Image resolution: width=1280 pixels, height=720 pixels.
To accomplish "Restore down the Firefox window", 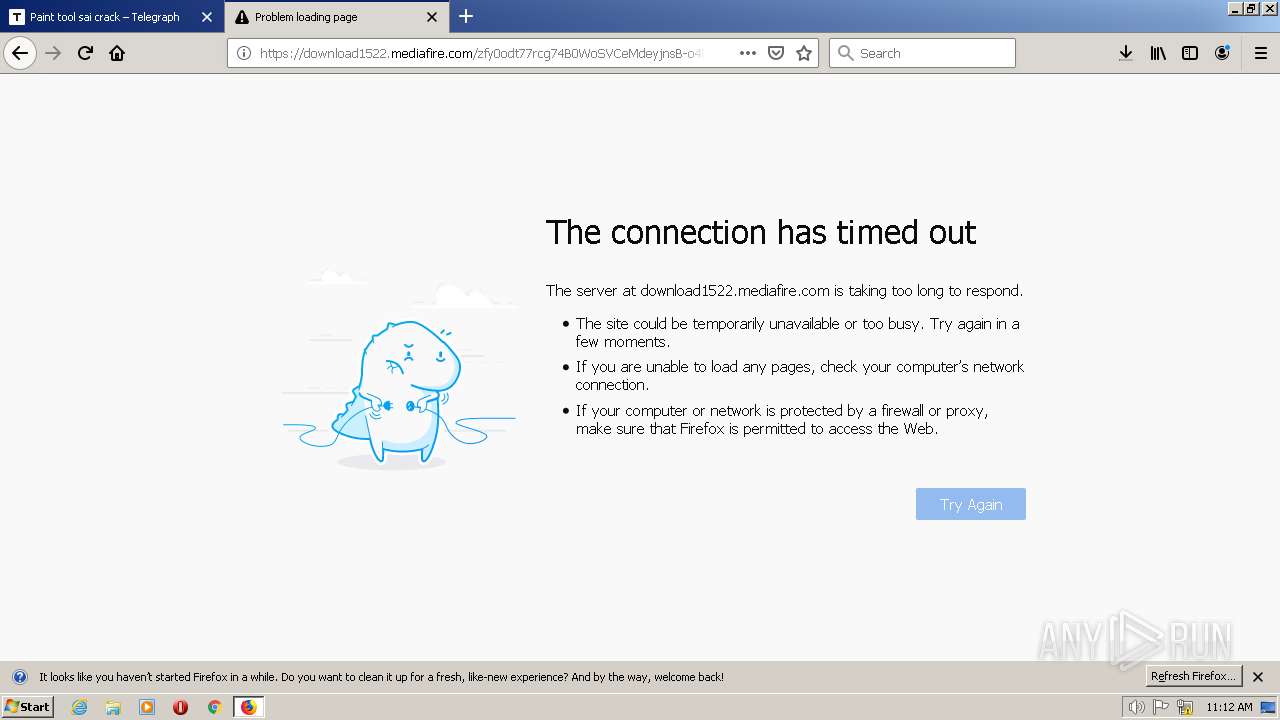I will (x=1251, y=8).
